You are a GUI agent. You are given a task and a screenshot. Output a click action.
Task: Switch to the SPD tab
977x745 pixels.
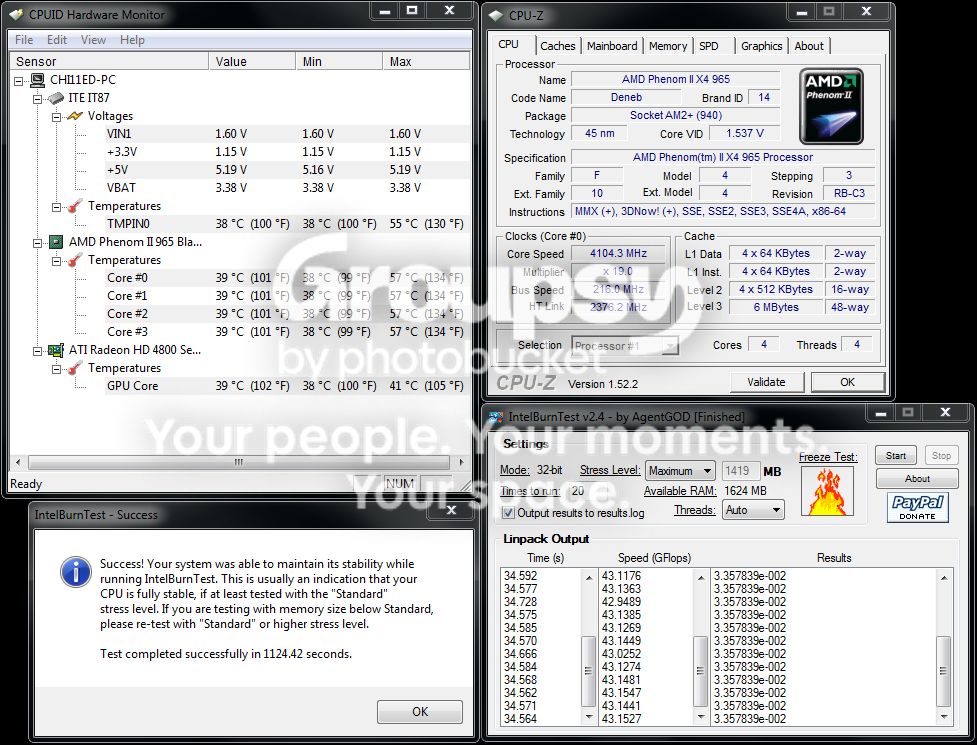click(708, 46)
